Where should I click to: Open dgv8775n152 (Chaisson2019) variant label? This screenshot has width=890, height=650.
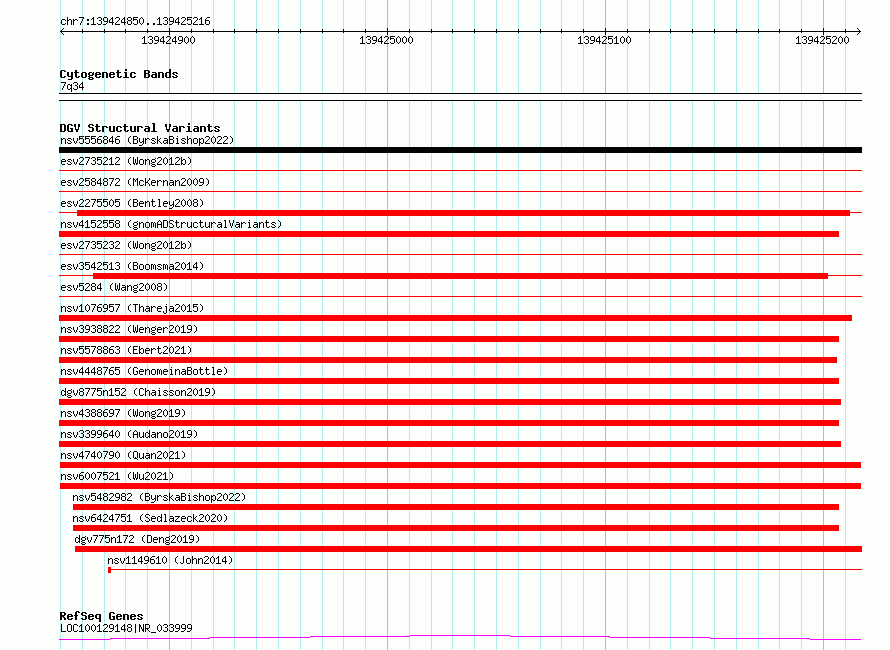[x=138, y=392]
